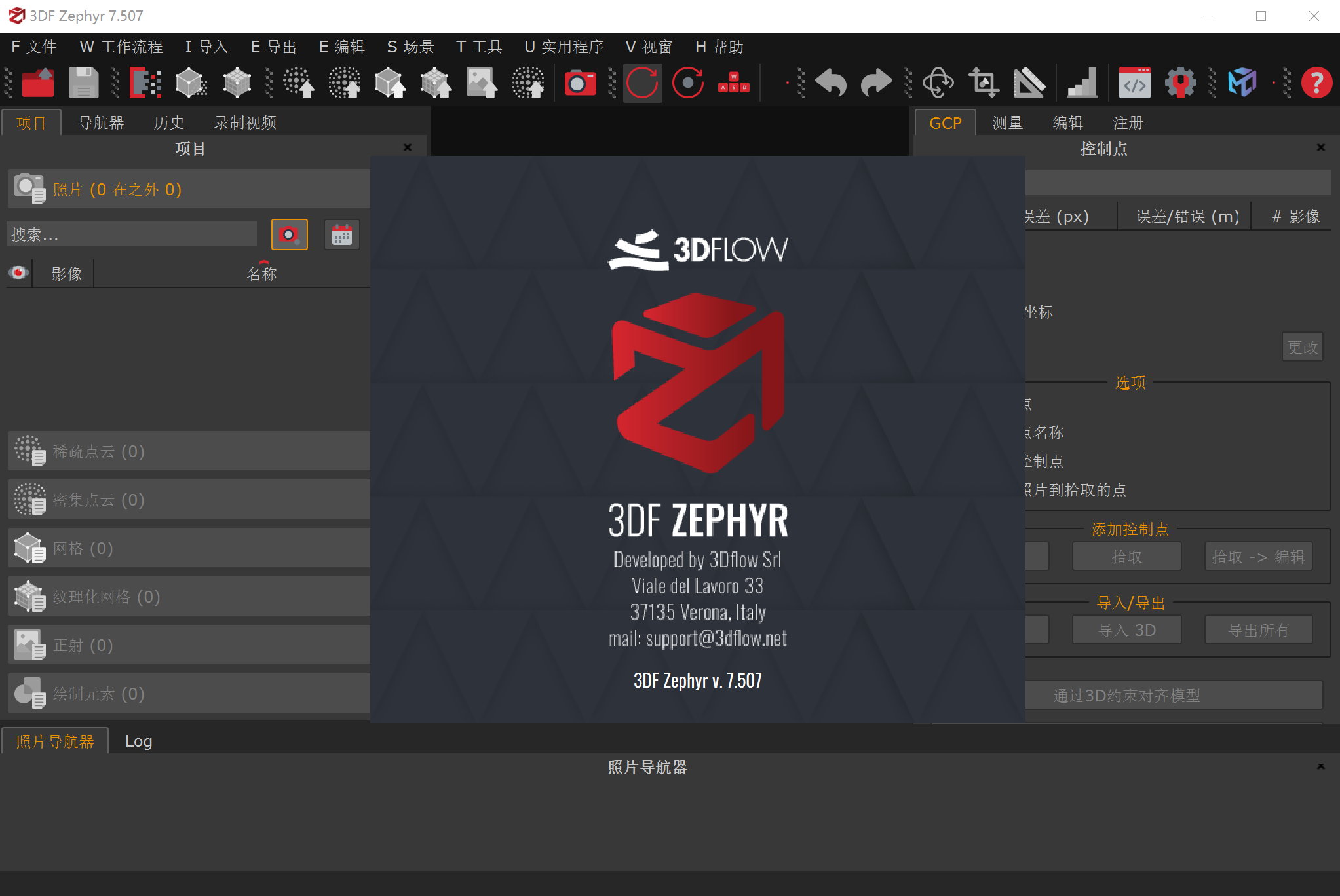This screenshot has width=1340, height=896.
Task: Select the GCP tab
Action: [x=946, y=122]
